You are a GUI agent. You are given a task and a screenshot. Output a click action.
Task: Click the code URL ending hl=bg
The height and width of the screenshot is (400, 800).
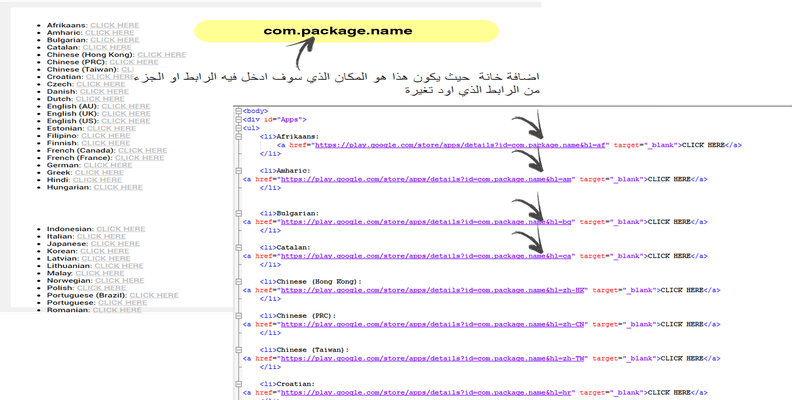coord(426,222)
